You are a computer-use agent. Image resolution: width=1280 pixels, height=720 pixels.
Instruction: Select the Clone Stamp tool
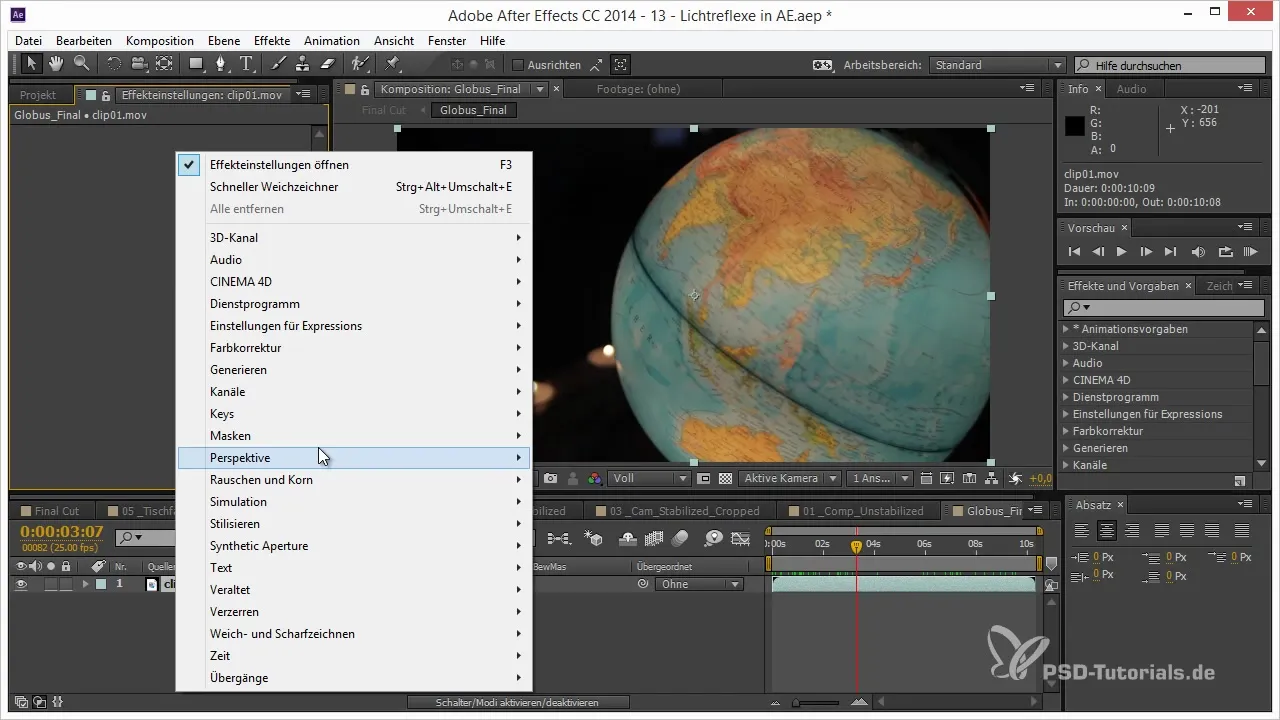(303, 64)
